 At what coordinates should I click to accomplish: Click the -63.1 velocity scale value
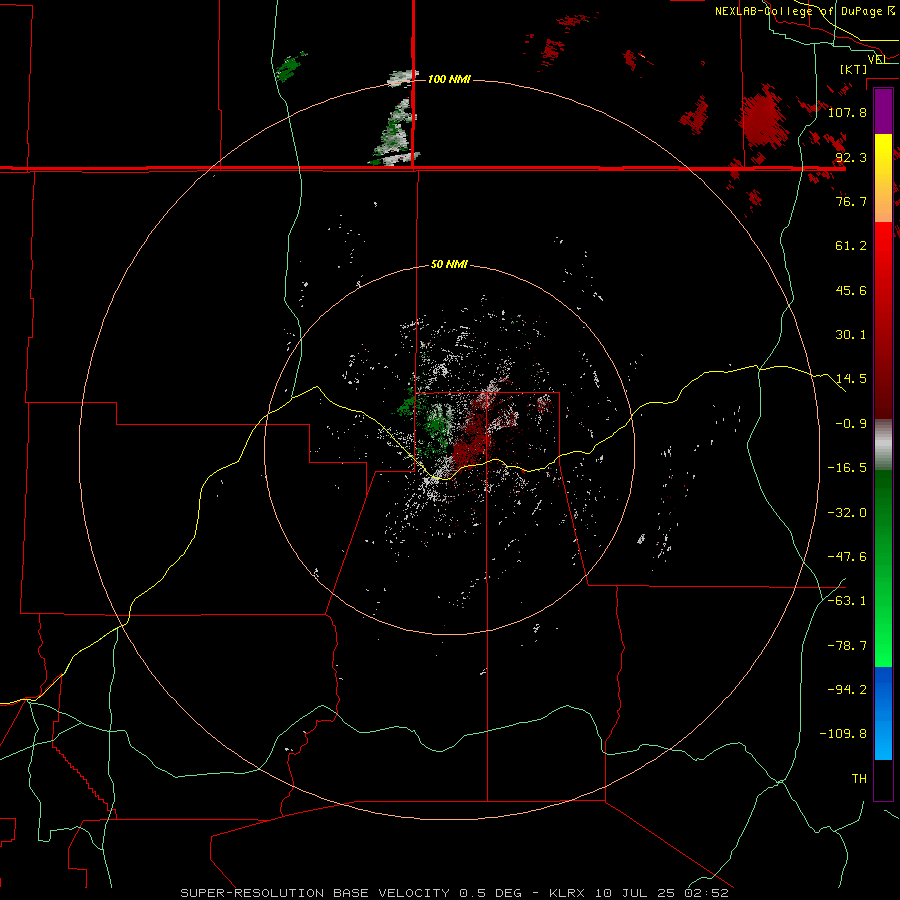847,601
